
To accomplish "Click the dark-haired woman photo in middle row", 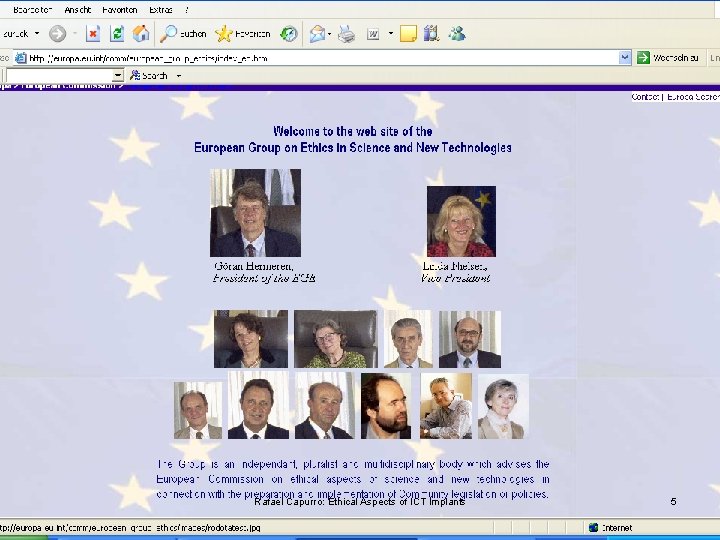I will coord(251,339).
